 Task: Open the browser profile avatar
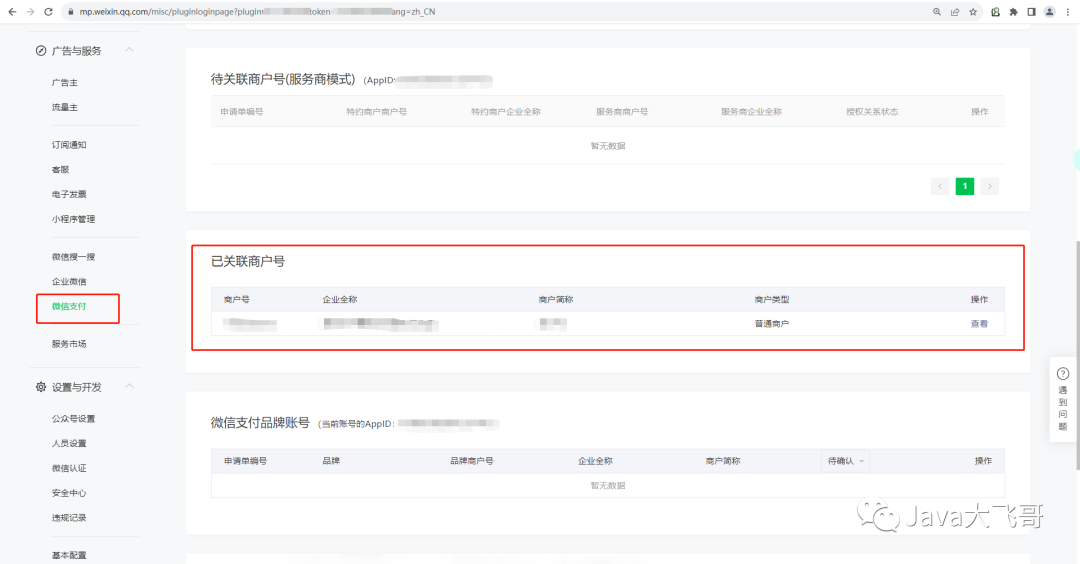tap(1049, 12)
